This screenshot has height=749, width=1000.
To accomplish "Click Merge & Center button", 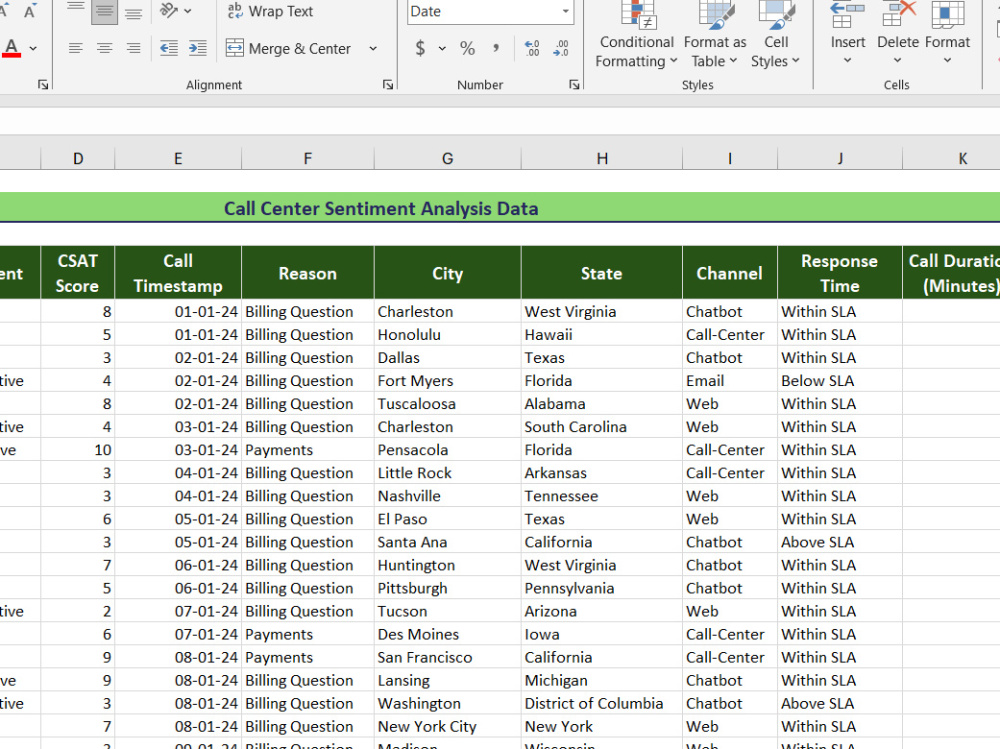I will [289, 48].
